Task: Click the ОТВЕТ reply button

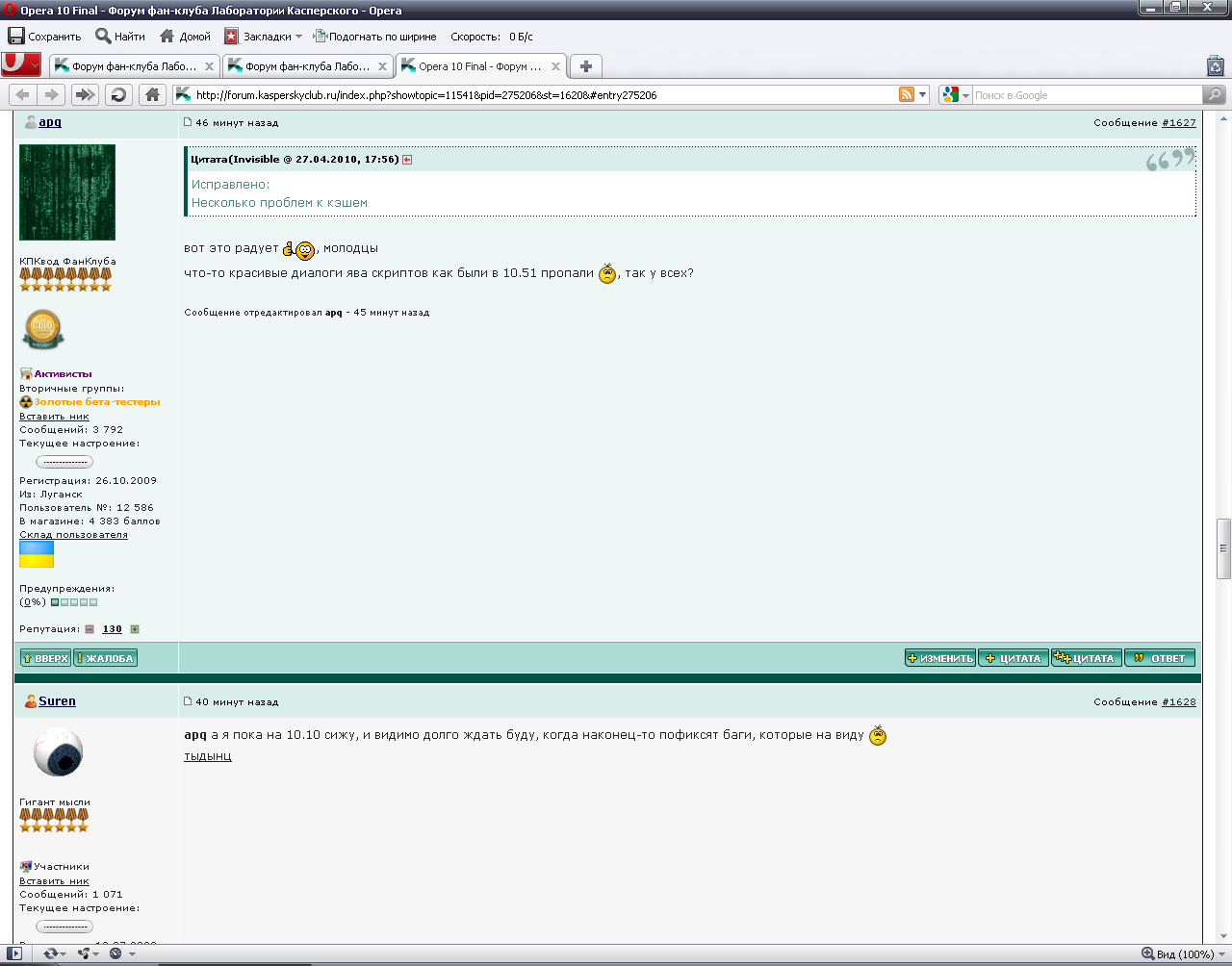Action: tap(1160, 658)
